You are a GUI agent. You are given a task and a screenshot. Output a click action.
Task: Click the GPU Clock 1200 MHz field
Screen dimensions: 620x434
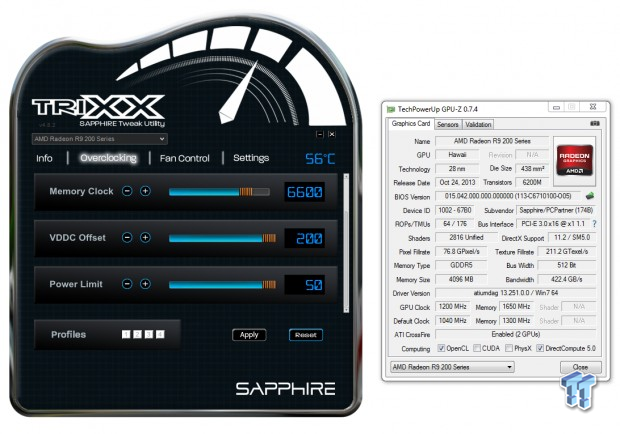[x=453, y=307]
